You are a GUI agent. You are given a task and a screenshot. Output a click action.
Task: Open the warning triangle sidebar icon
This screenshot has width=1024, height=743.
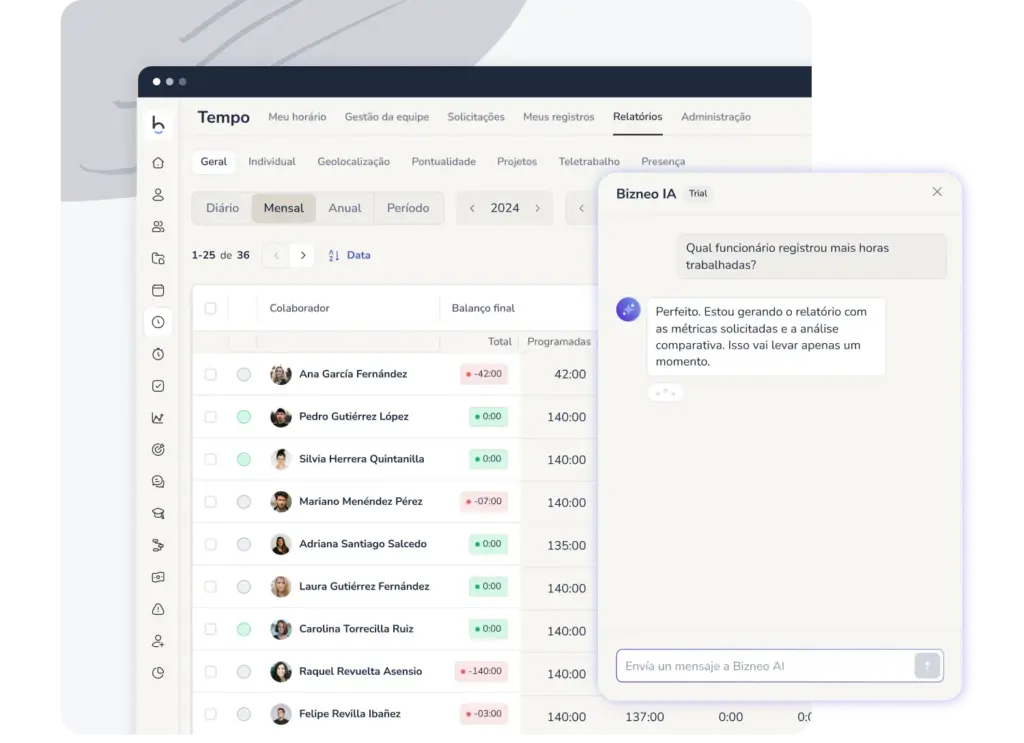pyautogui.click(x=158, y=609)
